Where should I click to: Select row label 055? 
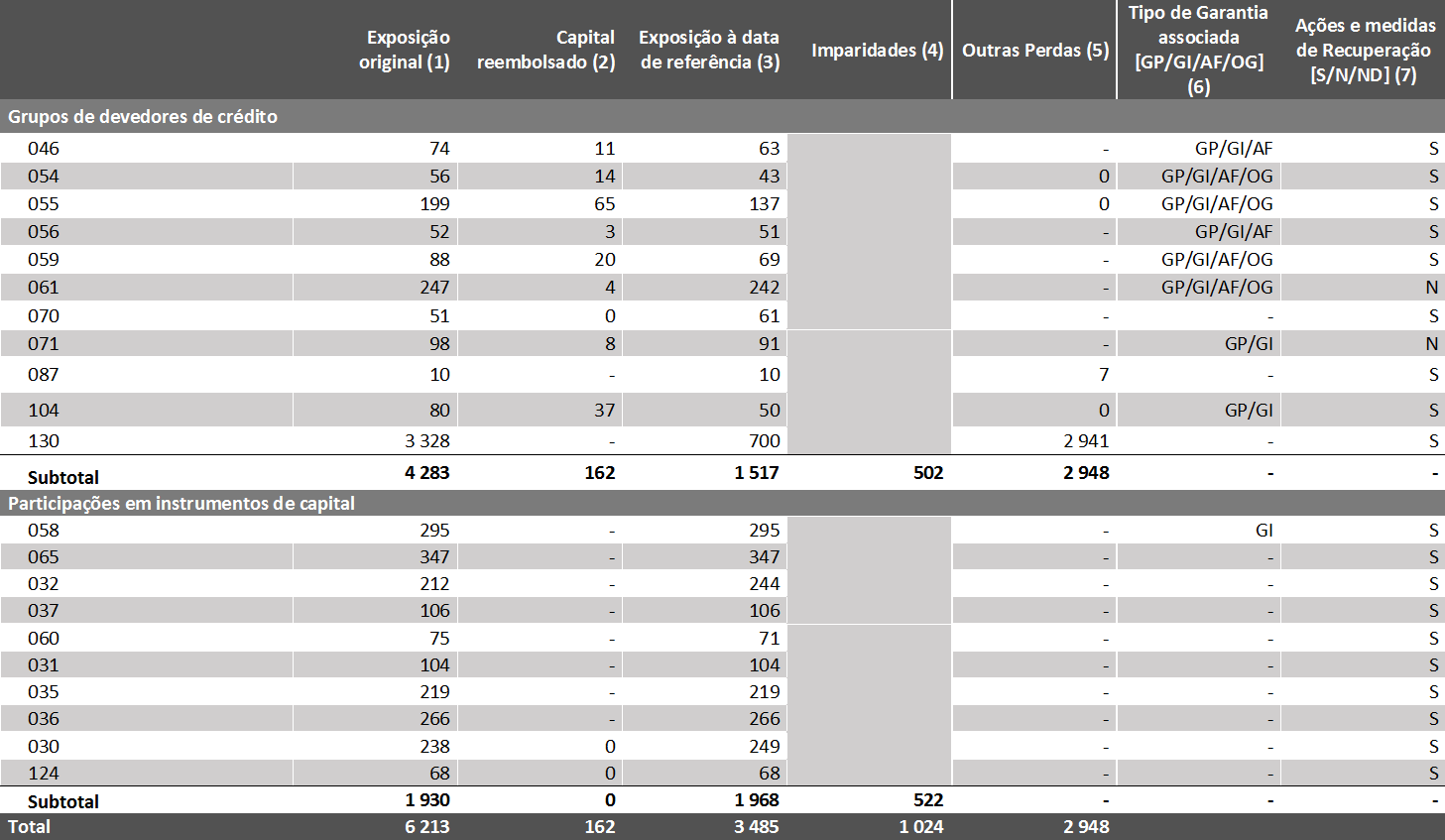pos(44,203)
